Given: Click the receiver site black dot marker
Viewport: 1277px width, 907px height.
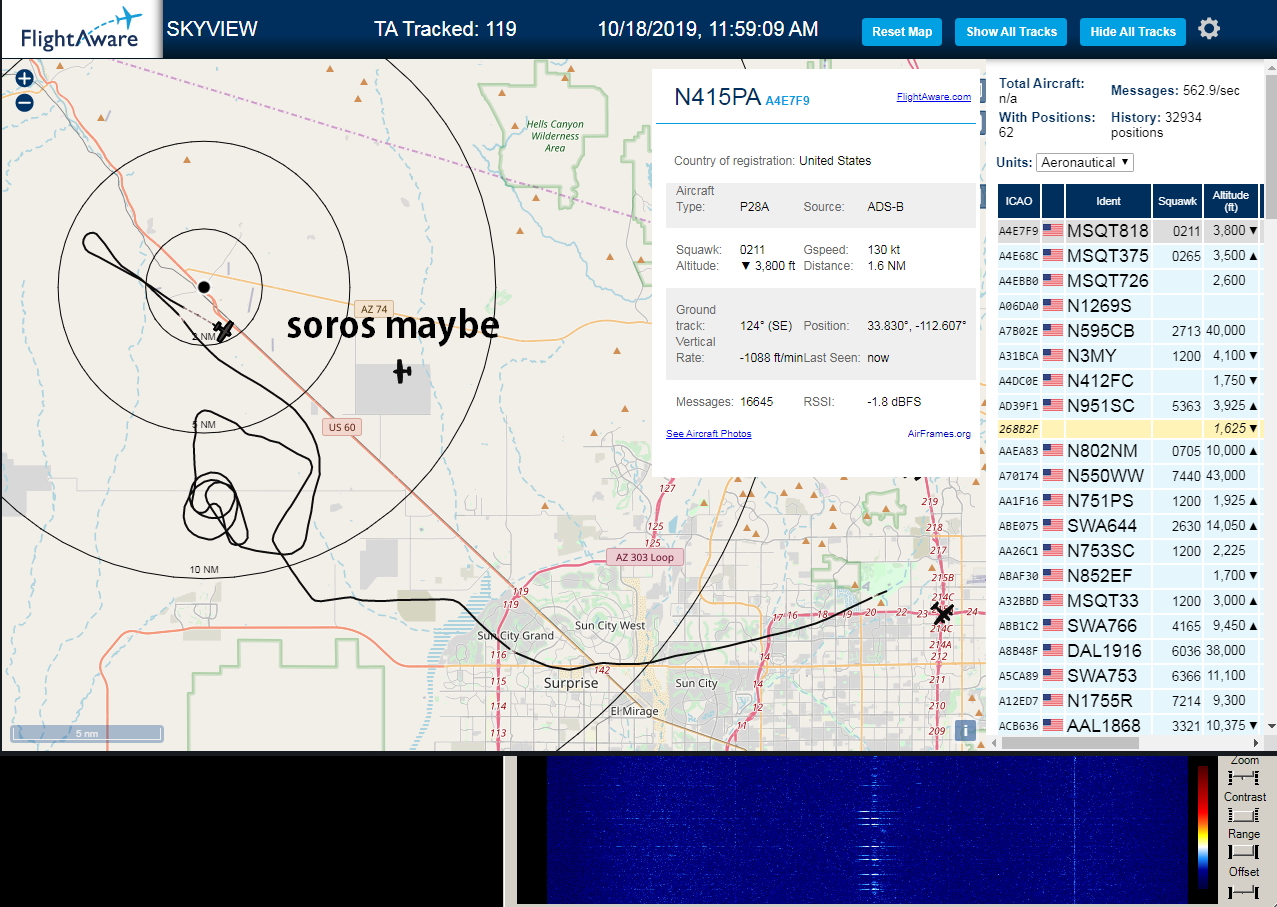Looking at the screenshot, I should pyautogui.click(x=203, y=287).
